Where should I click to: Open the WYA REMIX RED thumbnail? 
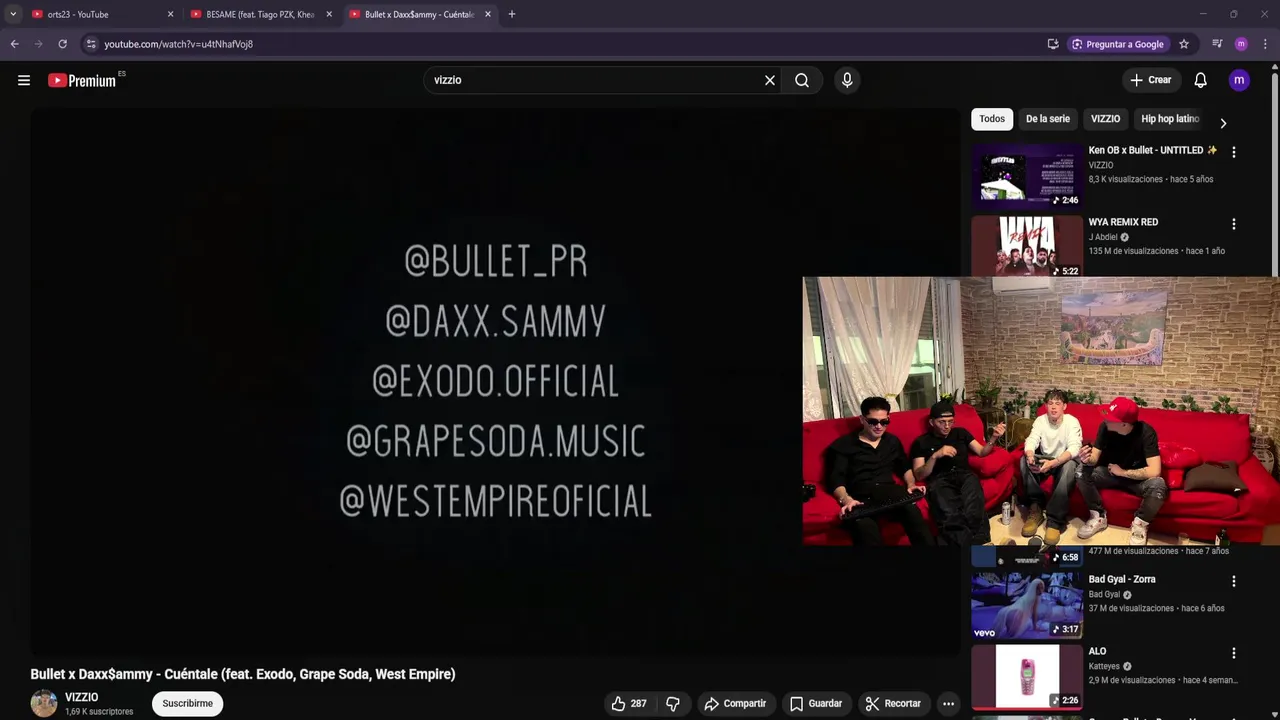pos(1027,246)
